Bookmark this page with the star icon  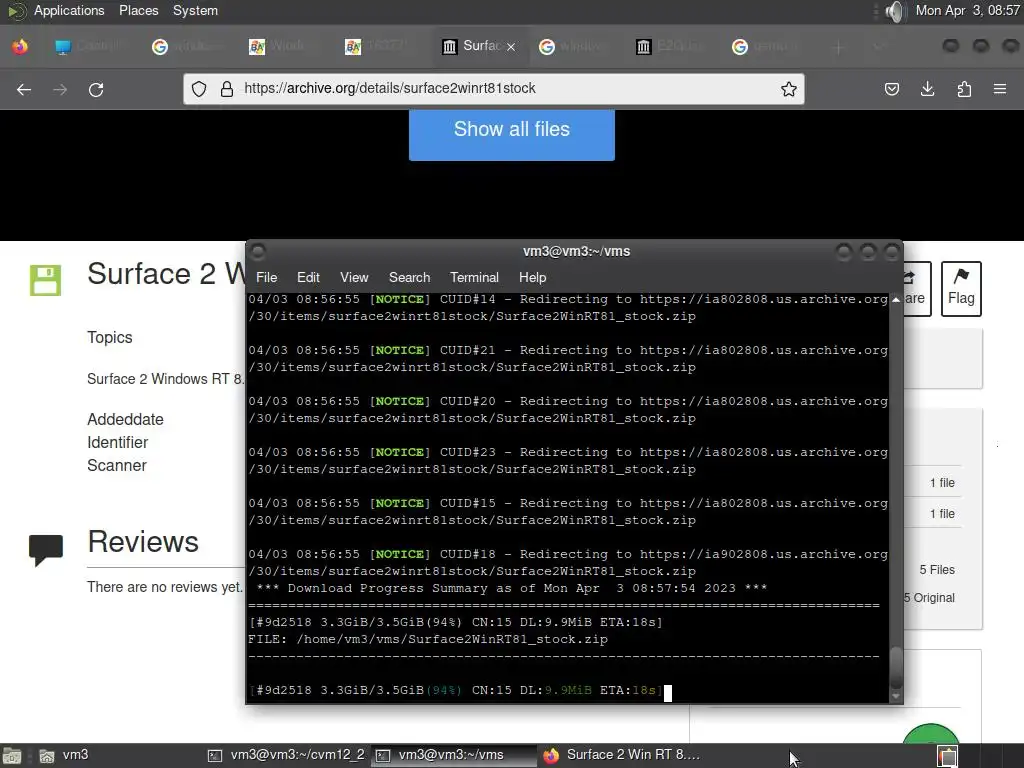click(x=789, y=89)
